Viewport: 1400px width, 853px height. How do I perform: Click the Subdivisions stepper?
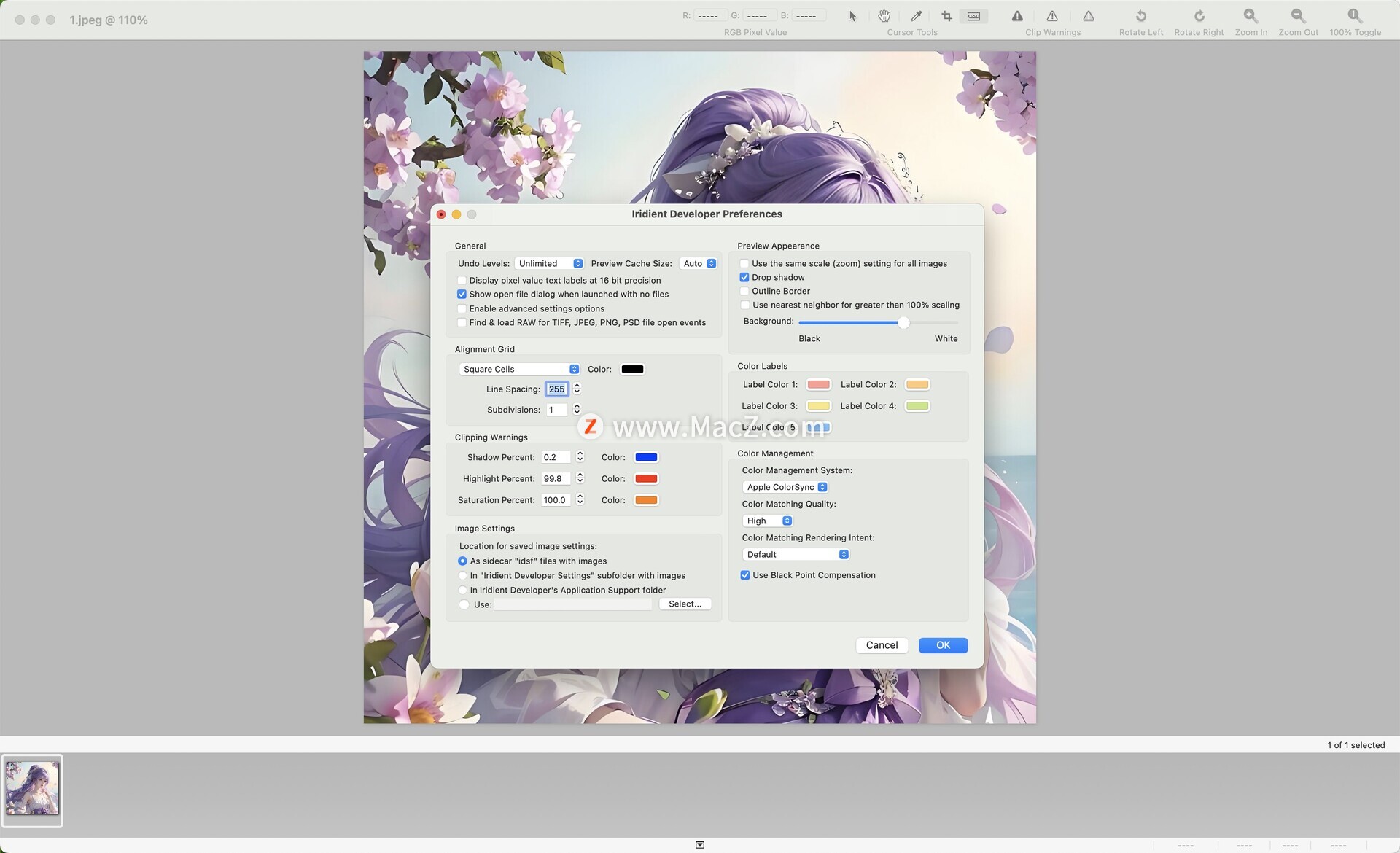click(577, 410)
